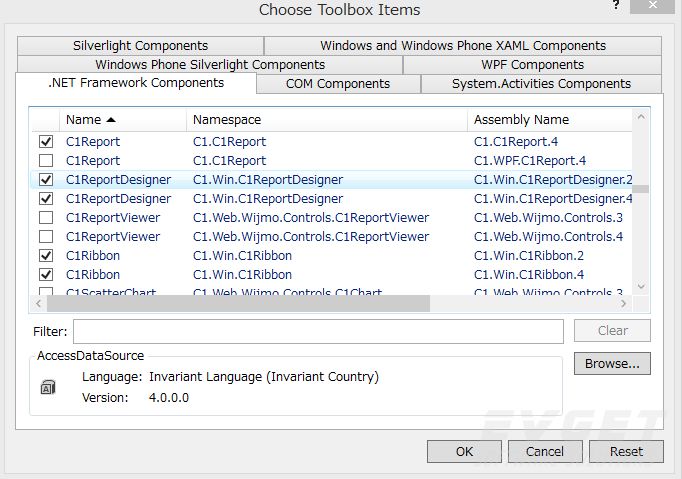
Task: Sort by the Namespace column header
Action: [327, 120]
